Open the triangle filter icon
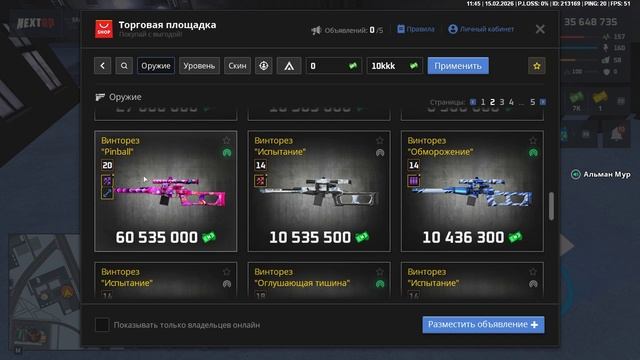 (x=289, y=66)
